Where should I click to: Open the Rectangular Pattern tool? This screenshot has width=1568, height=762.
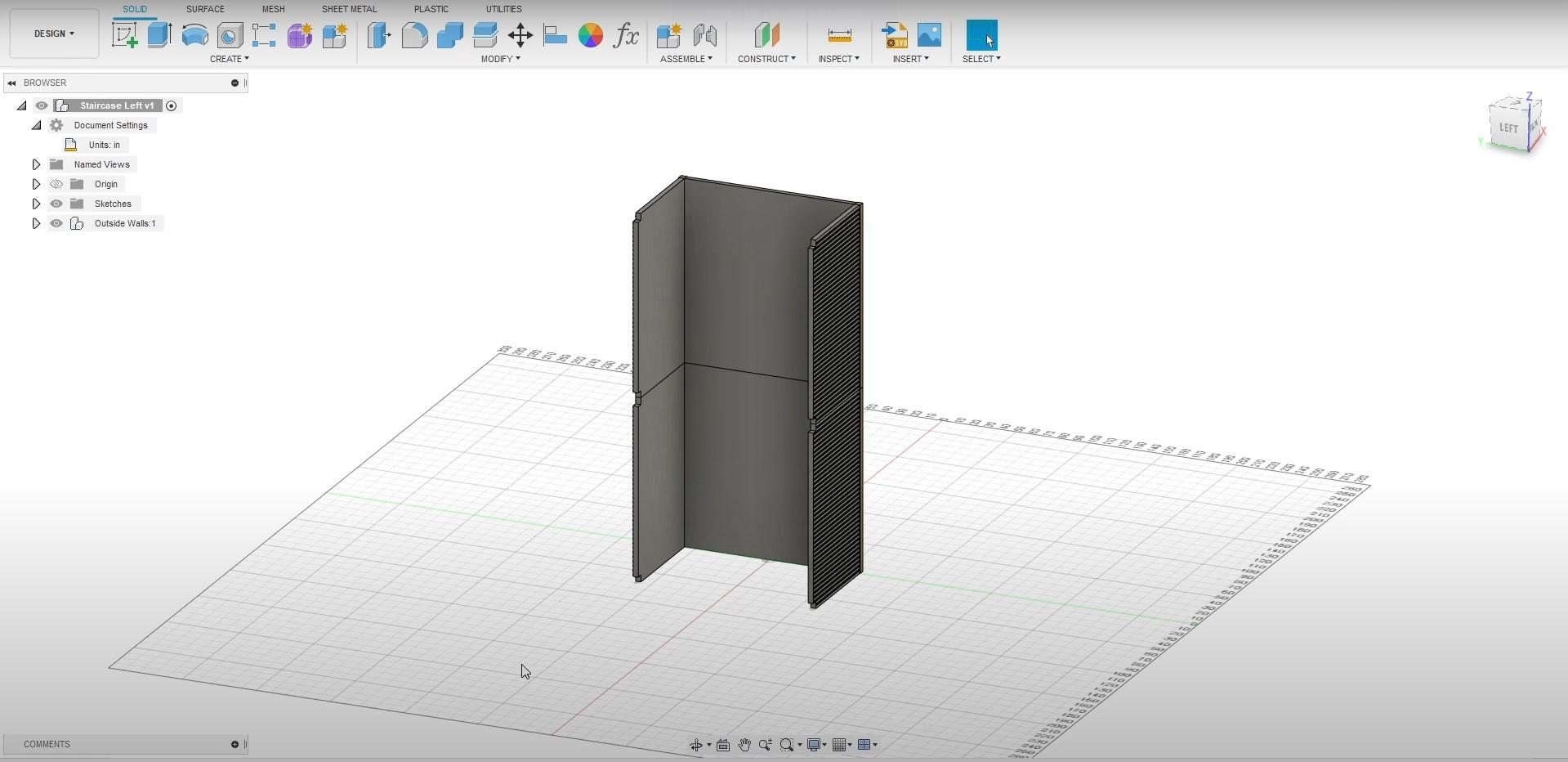[x=264, y=35]
